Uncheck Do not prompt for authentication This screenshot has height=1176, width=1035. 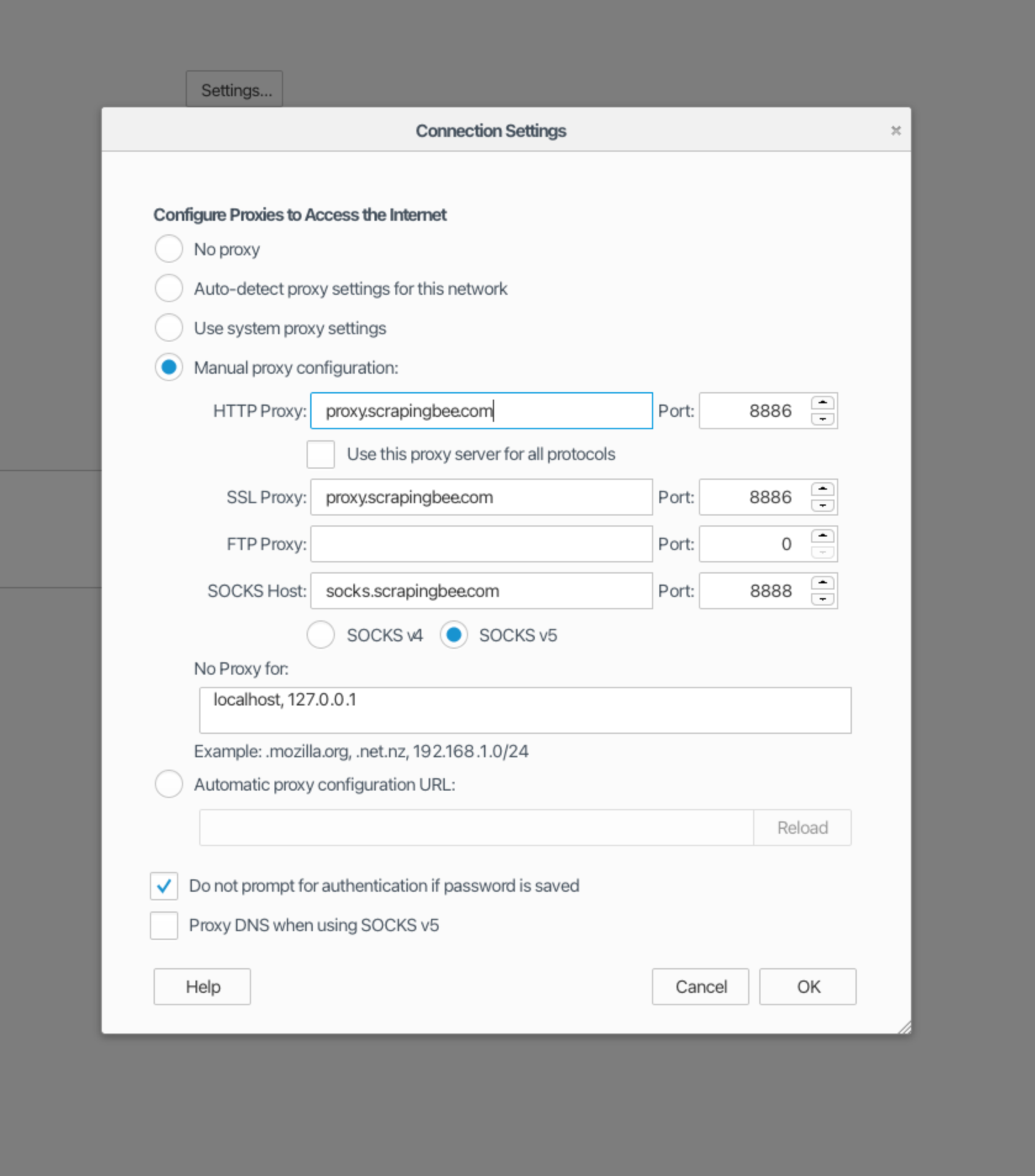point(164,886)
